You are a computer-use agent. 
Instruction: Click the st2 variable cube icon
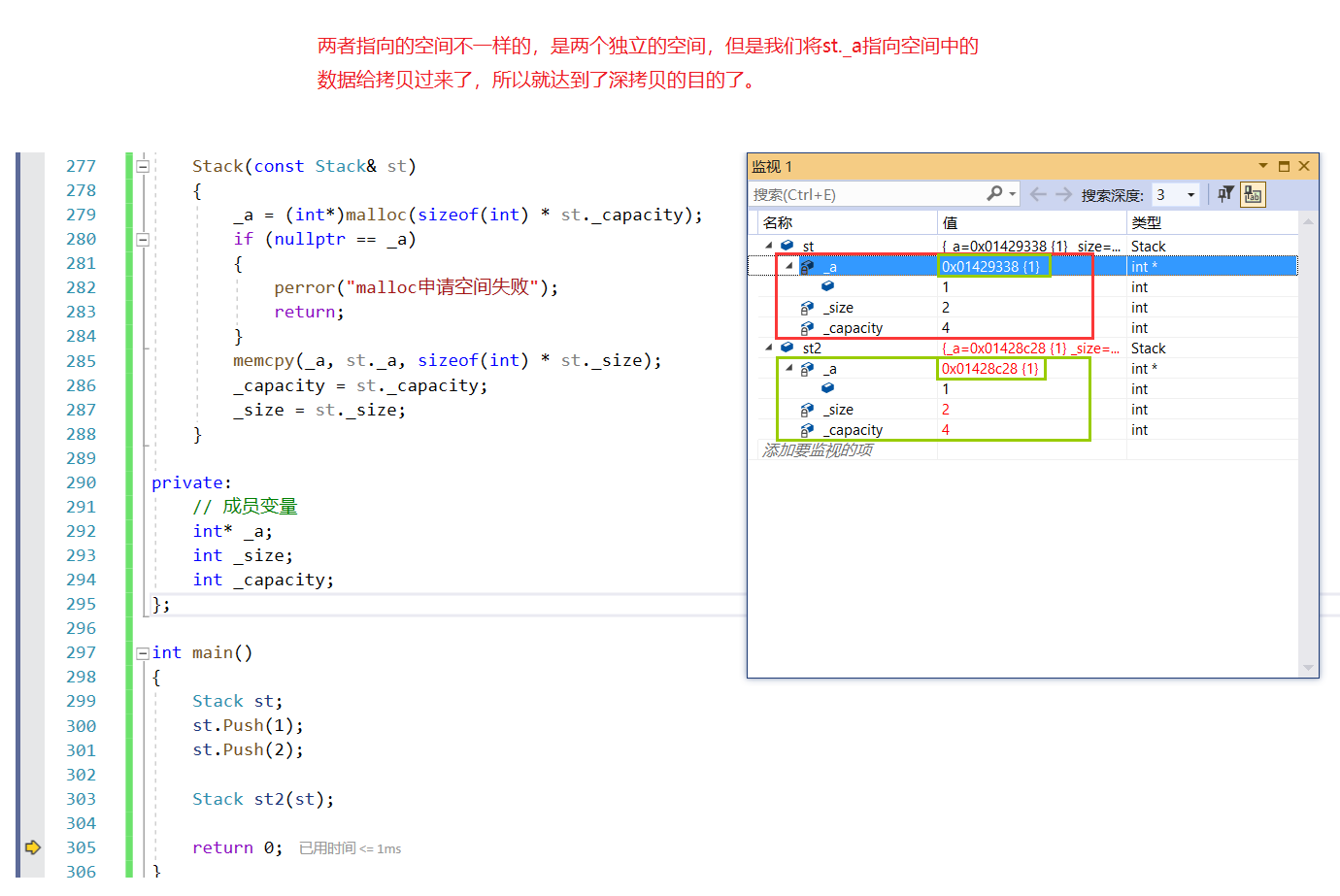point(787,348)
